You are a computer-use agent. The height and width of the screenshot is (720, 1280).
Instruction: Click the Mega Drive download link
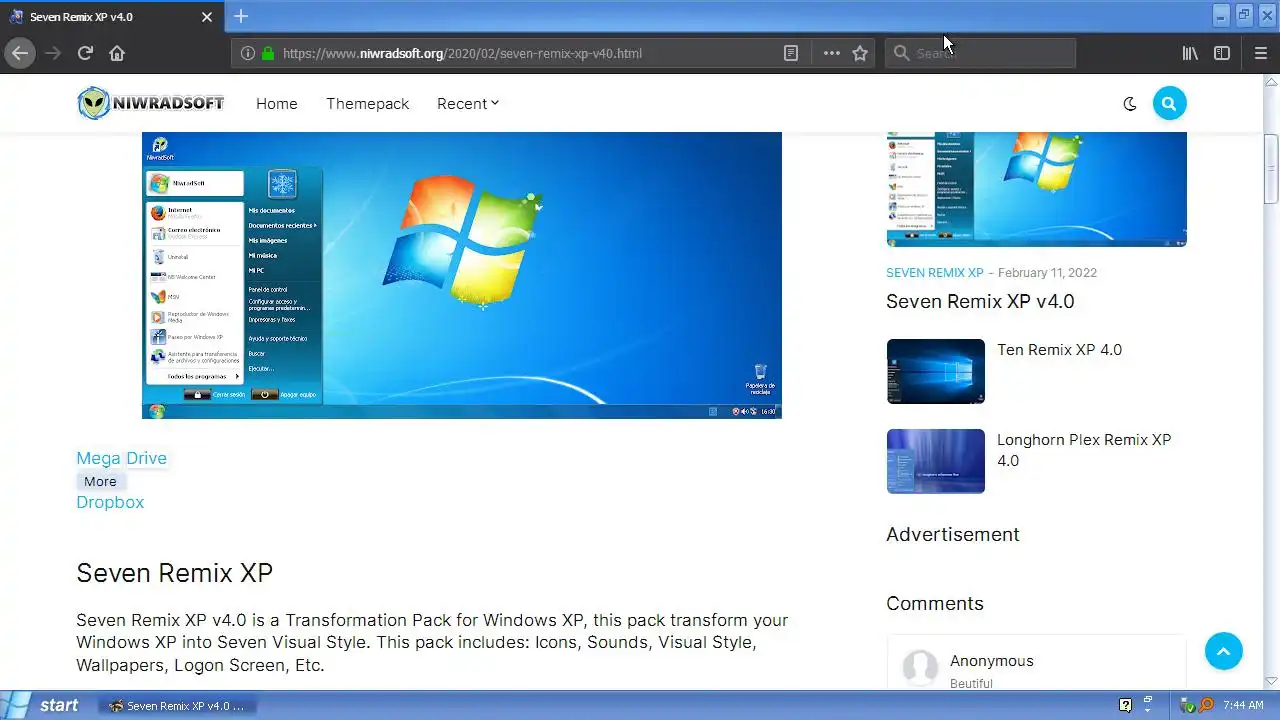click(121, 458)
